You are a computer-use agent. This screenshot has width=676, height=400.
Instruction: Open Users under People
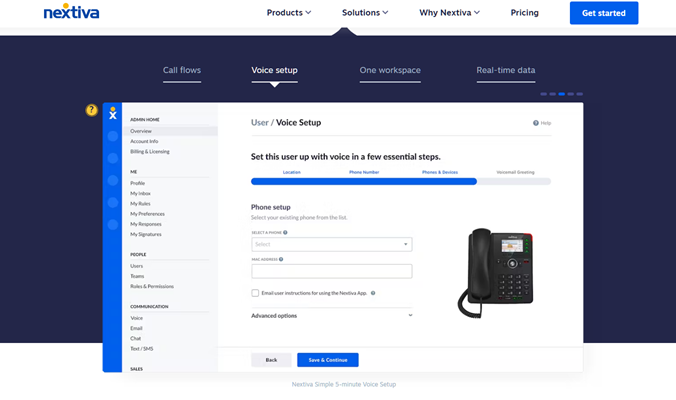click(136, 266)
